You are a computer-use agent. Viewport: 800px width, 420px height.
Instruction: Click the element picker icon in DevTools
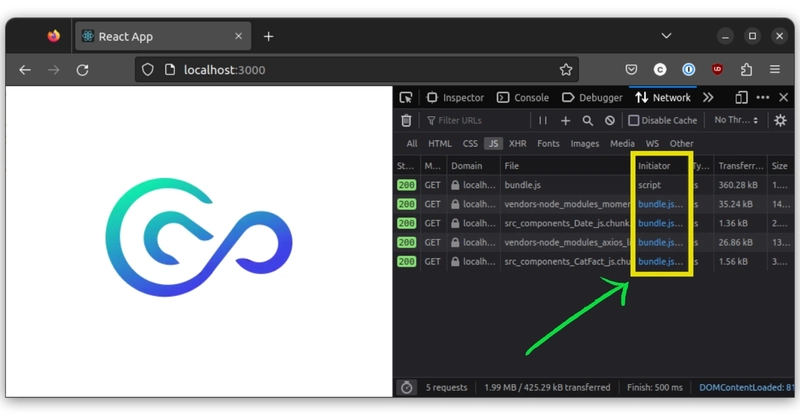(406, 98)
